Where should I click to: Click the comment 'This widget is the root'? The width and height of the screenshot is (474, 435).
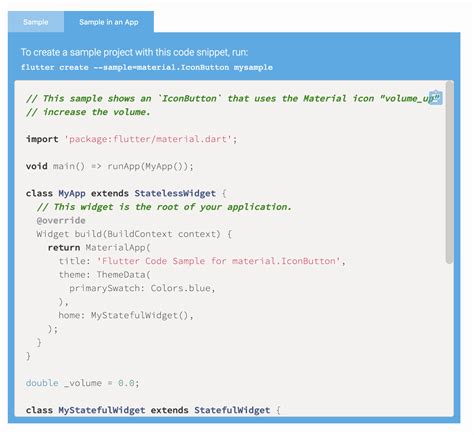[x=164, y=207]
